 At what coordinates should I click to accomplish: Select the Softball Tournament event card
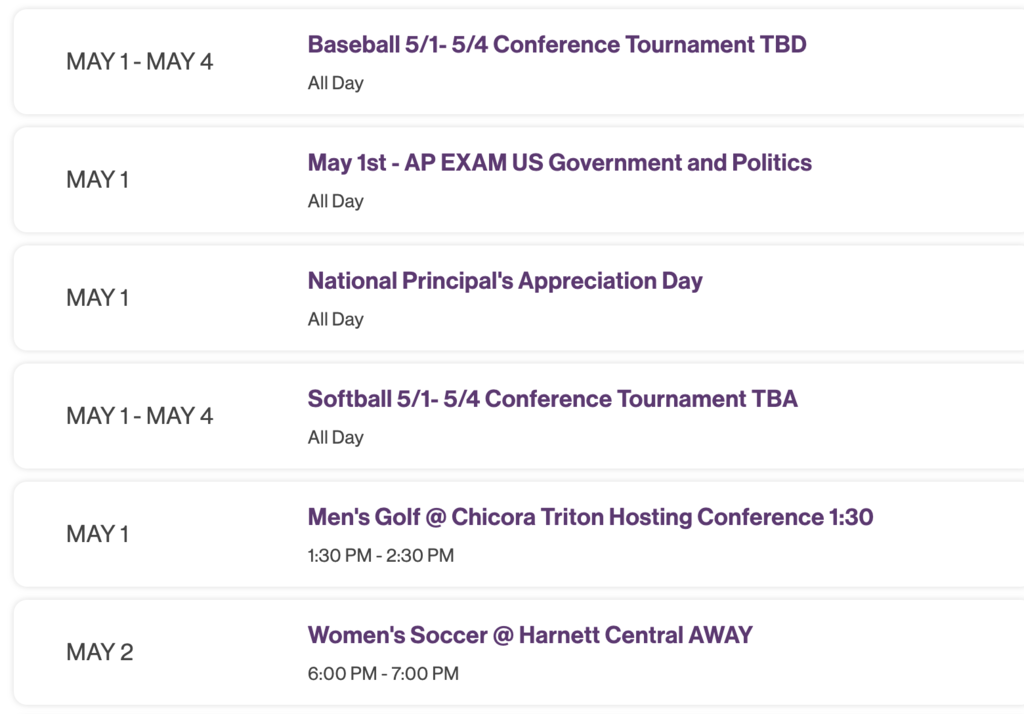tap(512, 416)
